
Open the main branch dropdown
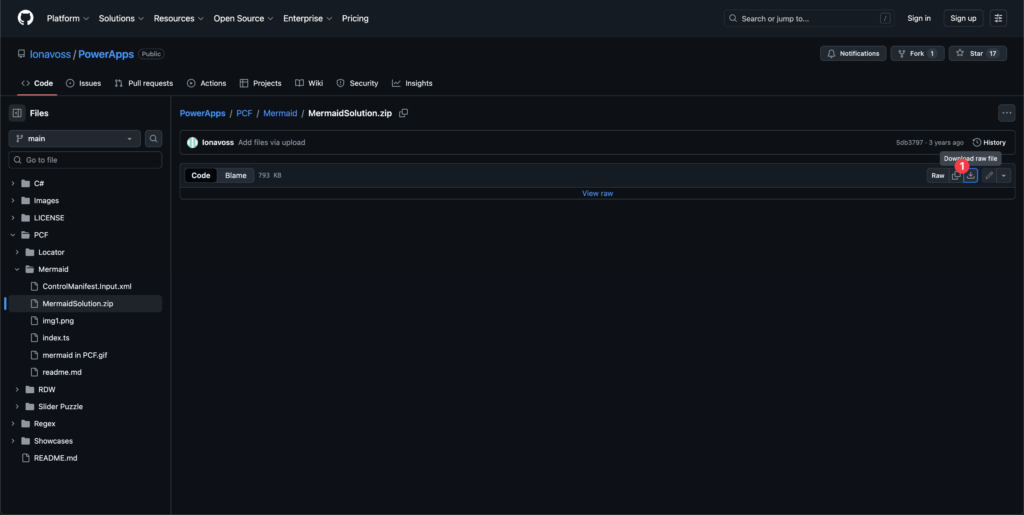pyautogui.click(x=75, y=139)
